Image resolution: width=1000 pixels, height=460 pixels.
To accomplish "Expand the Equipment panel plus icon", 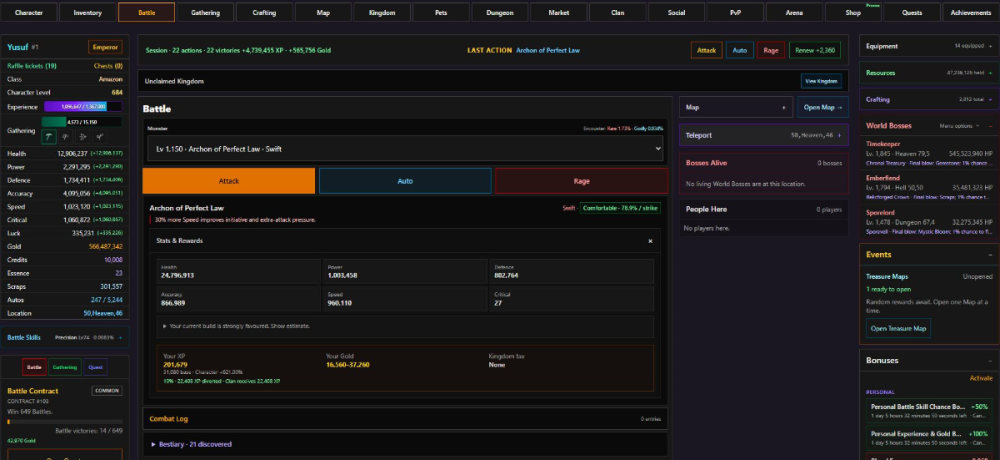I will tap(990, 46).
